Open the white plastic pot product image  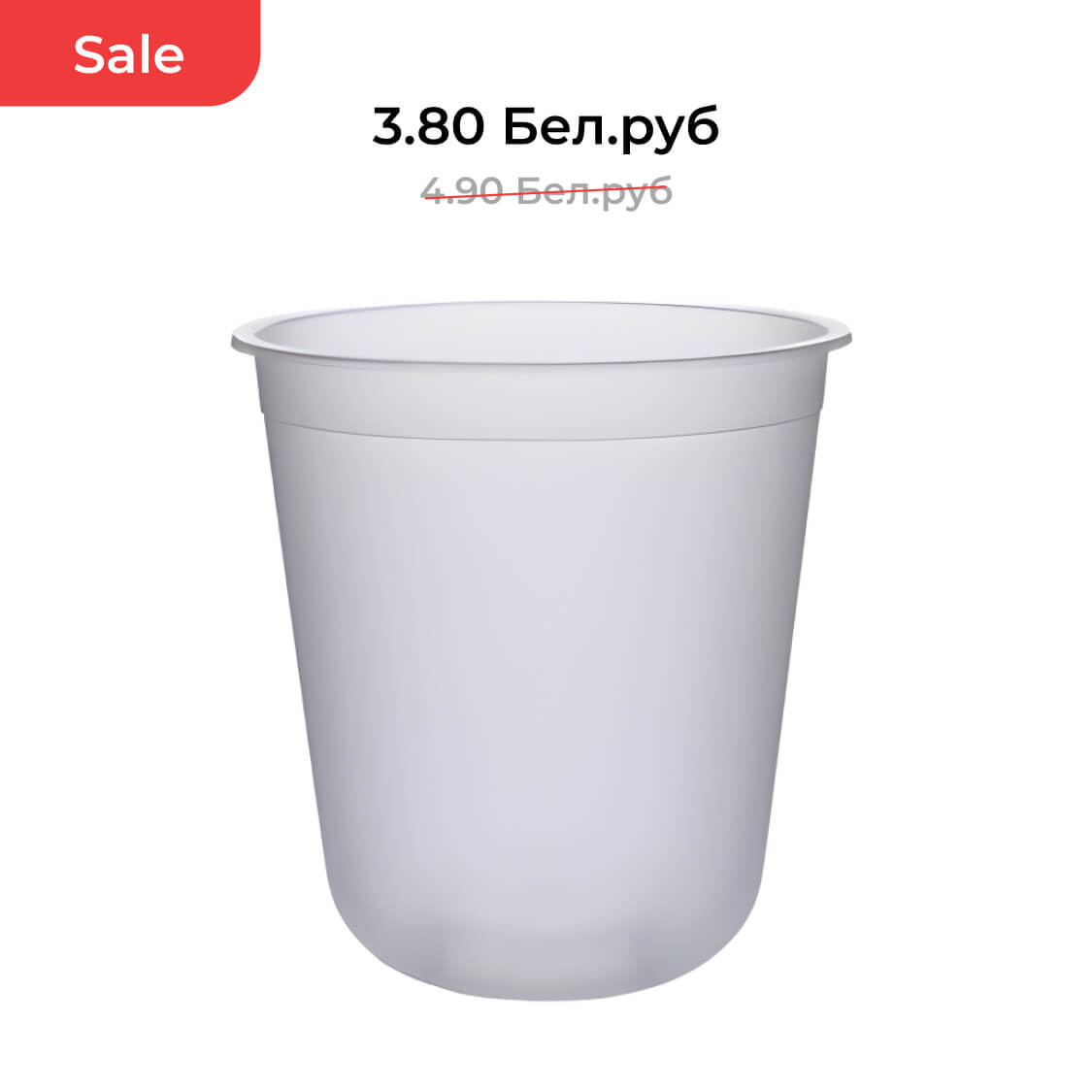[541, 651]
